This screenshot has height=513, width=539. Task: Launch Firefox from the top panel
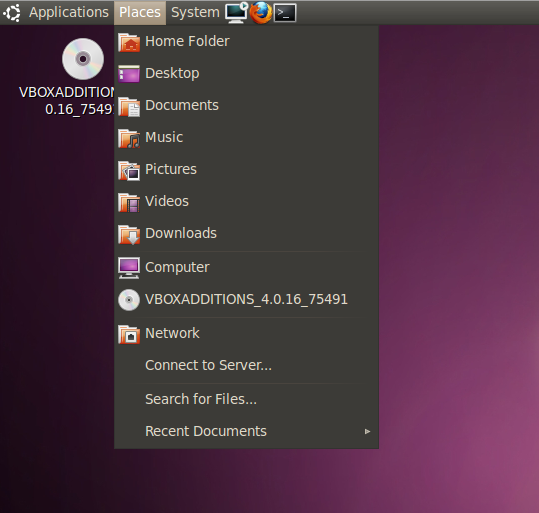[261, 13]
